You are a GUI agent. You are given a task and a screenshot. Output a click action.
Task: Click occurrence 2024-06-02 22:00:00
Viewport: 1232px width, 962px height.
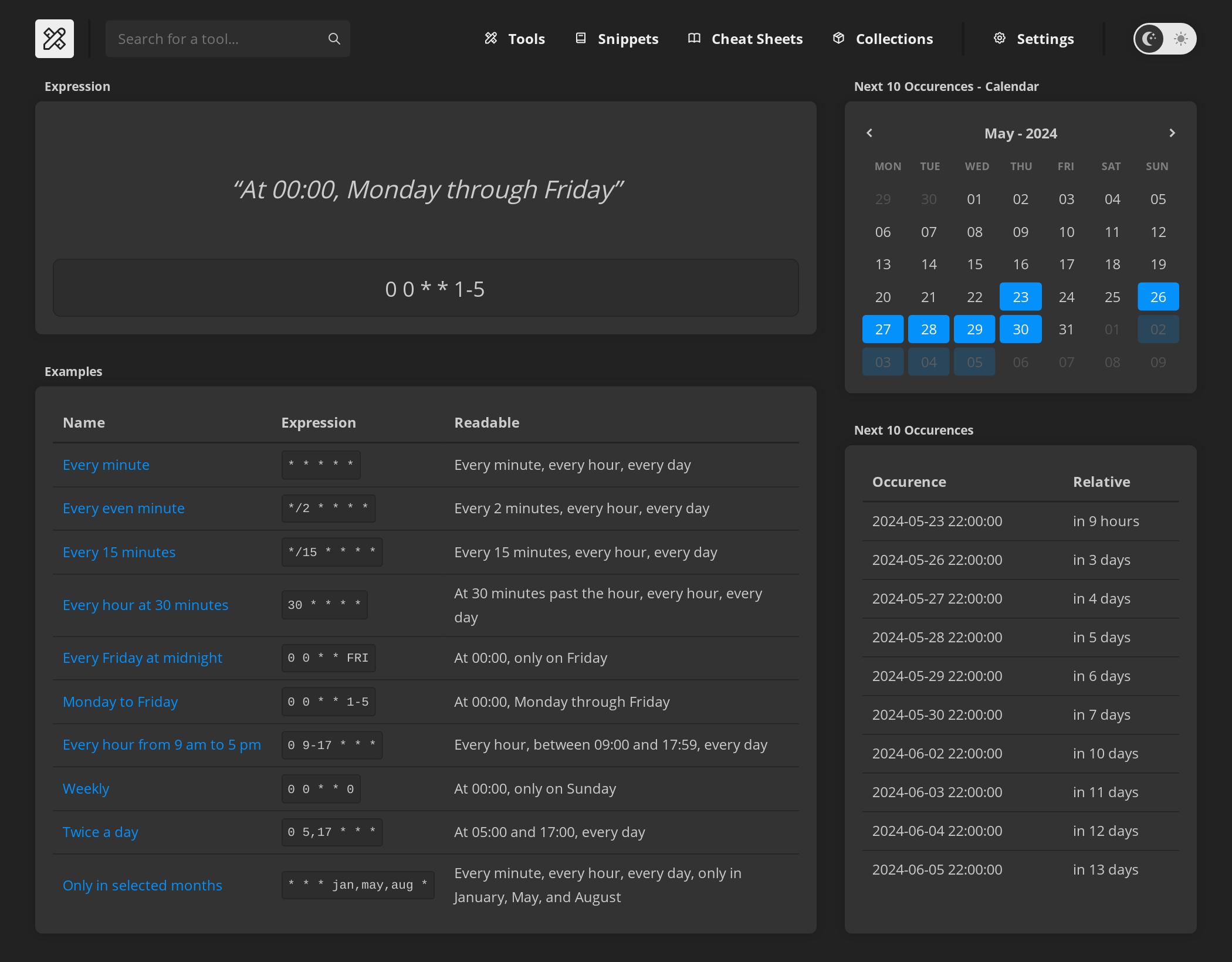point(937,753)
